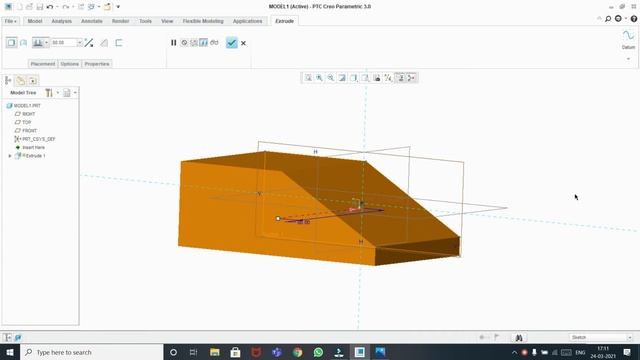The image size is (640, 360).
Task: Toggle extrude as solid
Action: pyautogui.click(x=11, y=42)
